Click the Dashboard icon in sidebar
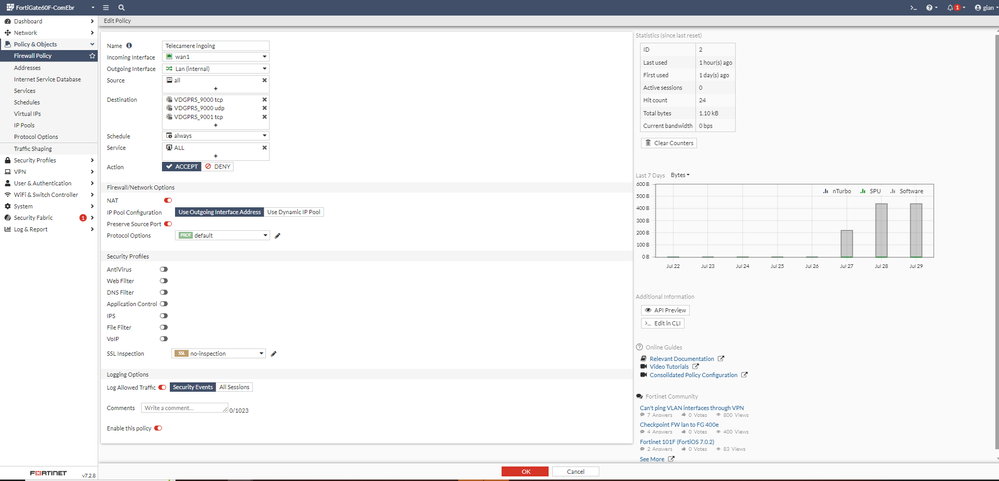 8,22
